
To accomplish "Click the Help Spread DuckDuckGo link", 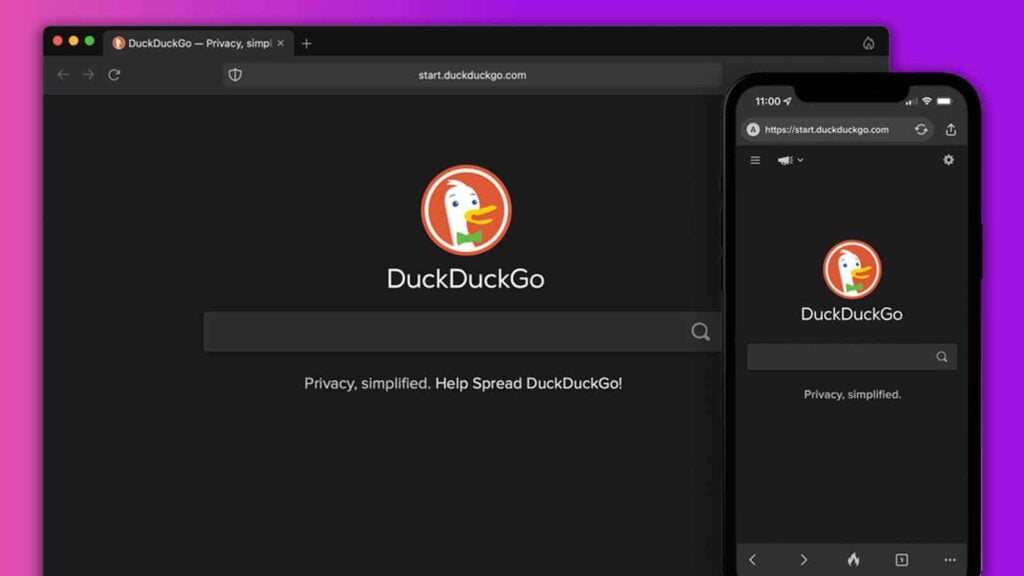I will pos(528,383).
